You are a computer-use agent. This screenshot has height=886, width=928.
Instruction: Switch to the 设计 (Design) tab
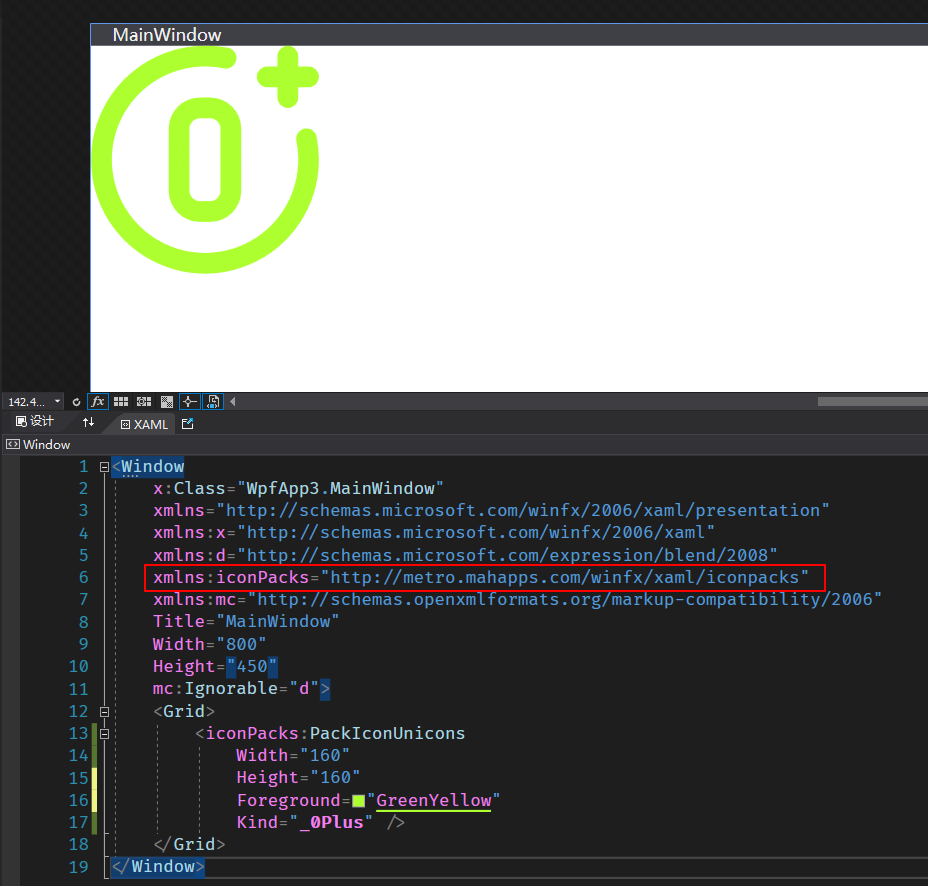pos(35,422)
